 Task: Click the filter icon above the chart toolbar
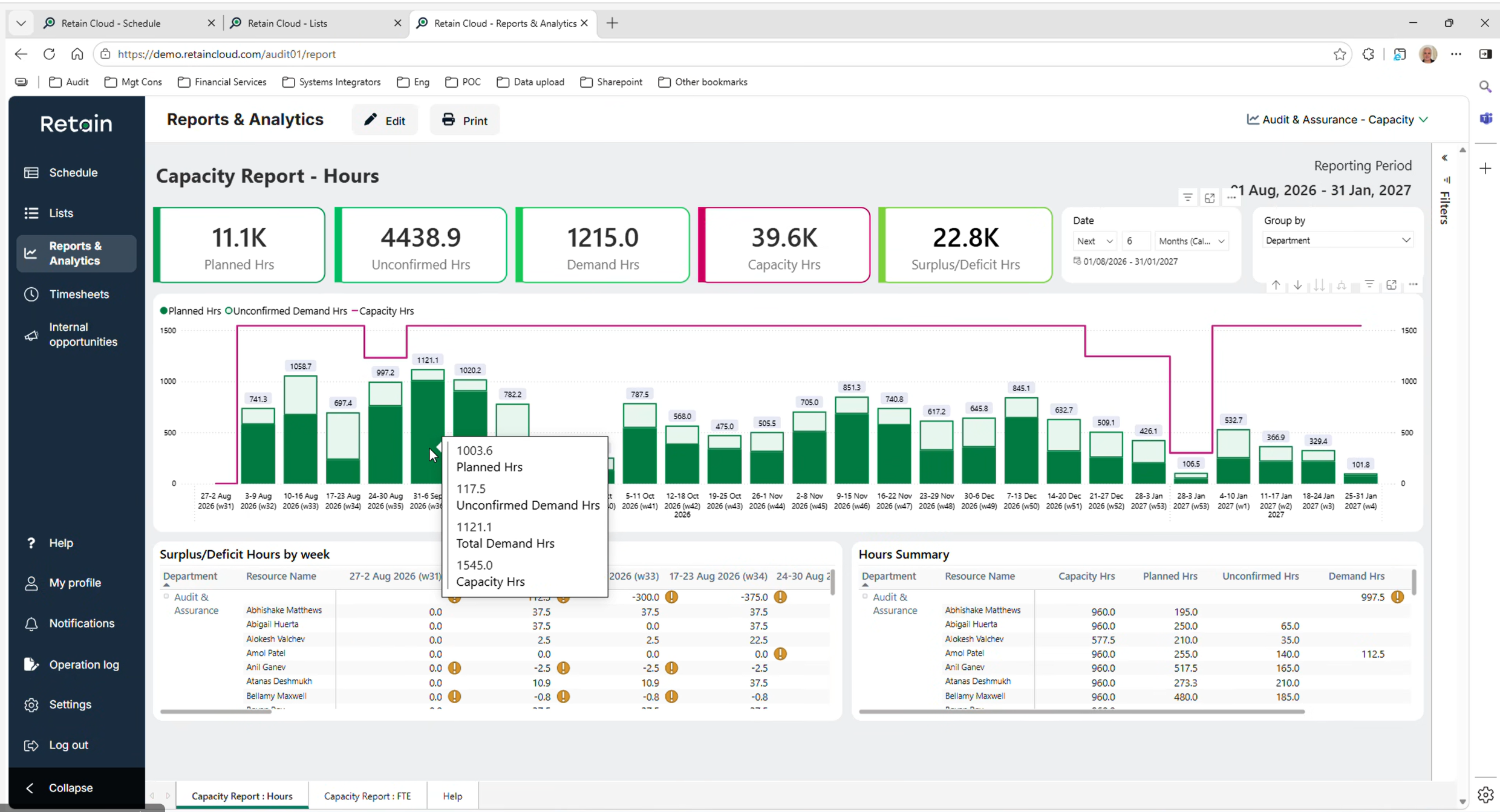pos(1369,284)
